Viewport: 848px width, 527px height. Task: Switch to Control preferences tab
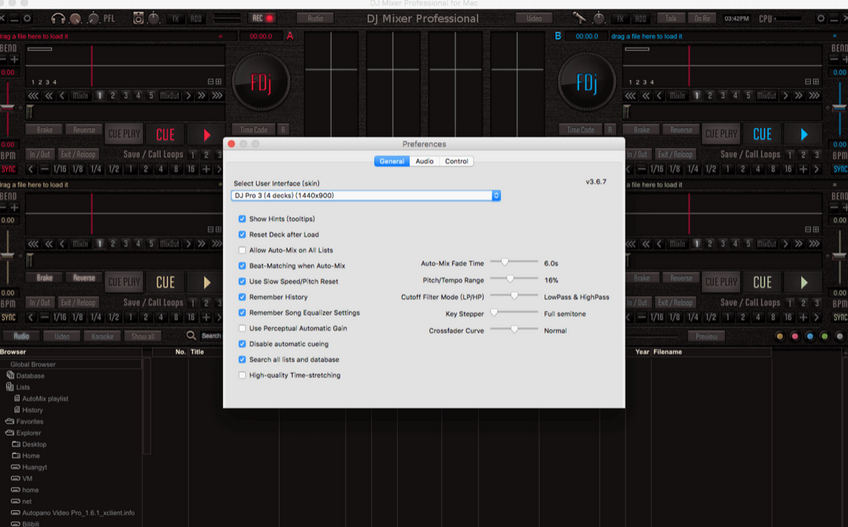pos(456,161)
